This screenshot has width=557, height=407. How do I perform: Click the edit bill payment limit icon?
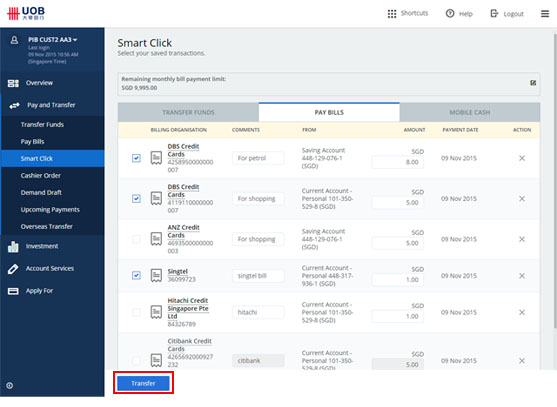click(533, 83)
